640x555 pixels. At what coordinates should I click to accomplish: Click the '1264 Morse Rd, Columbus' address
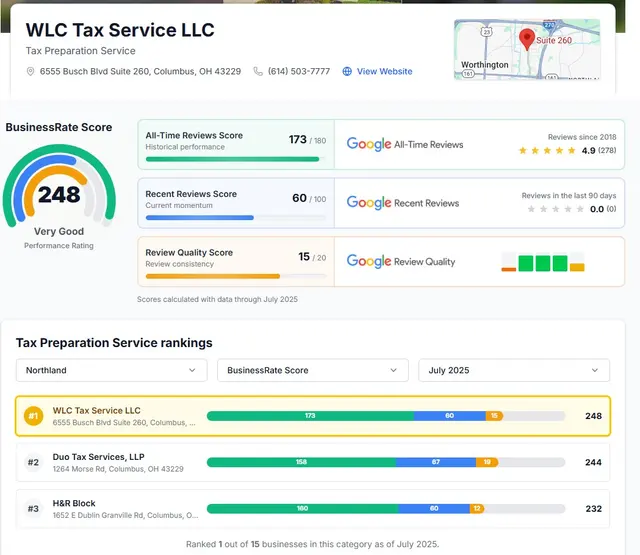(118, 469)
